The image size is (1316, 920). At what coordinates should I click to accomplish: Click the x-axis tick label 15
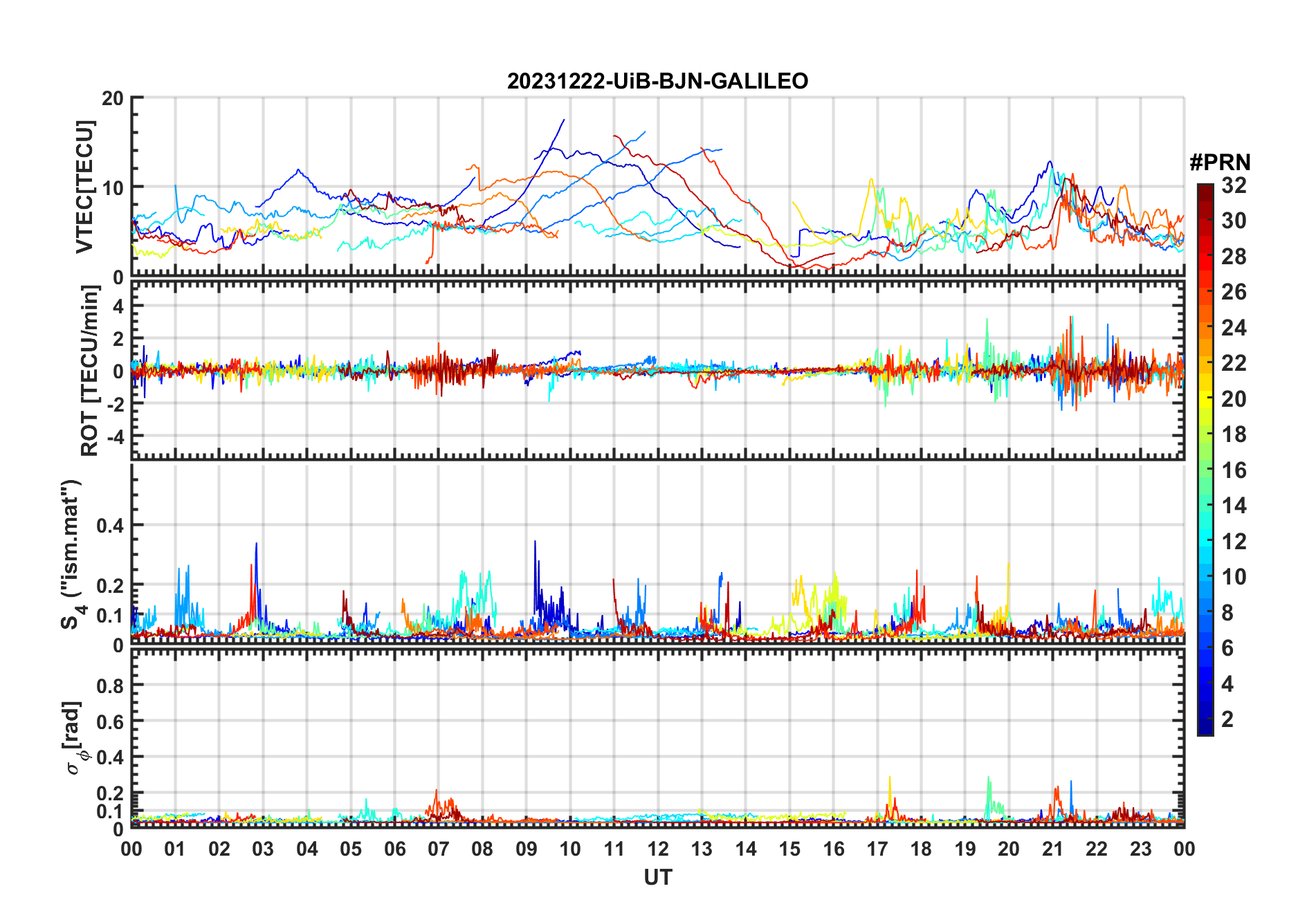click(x=789, y=849)
